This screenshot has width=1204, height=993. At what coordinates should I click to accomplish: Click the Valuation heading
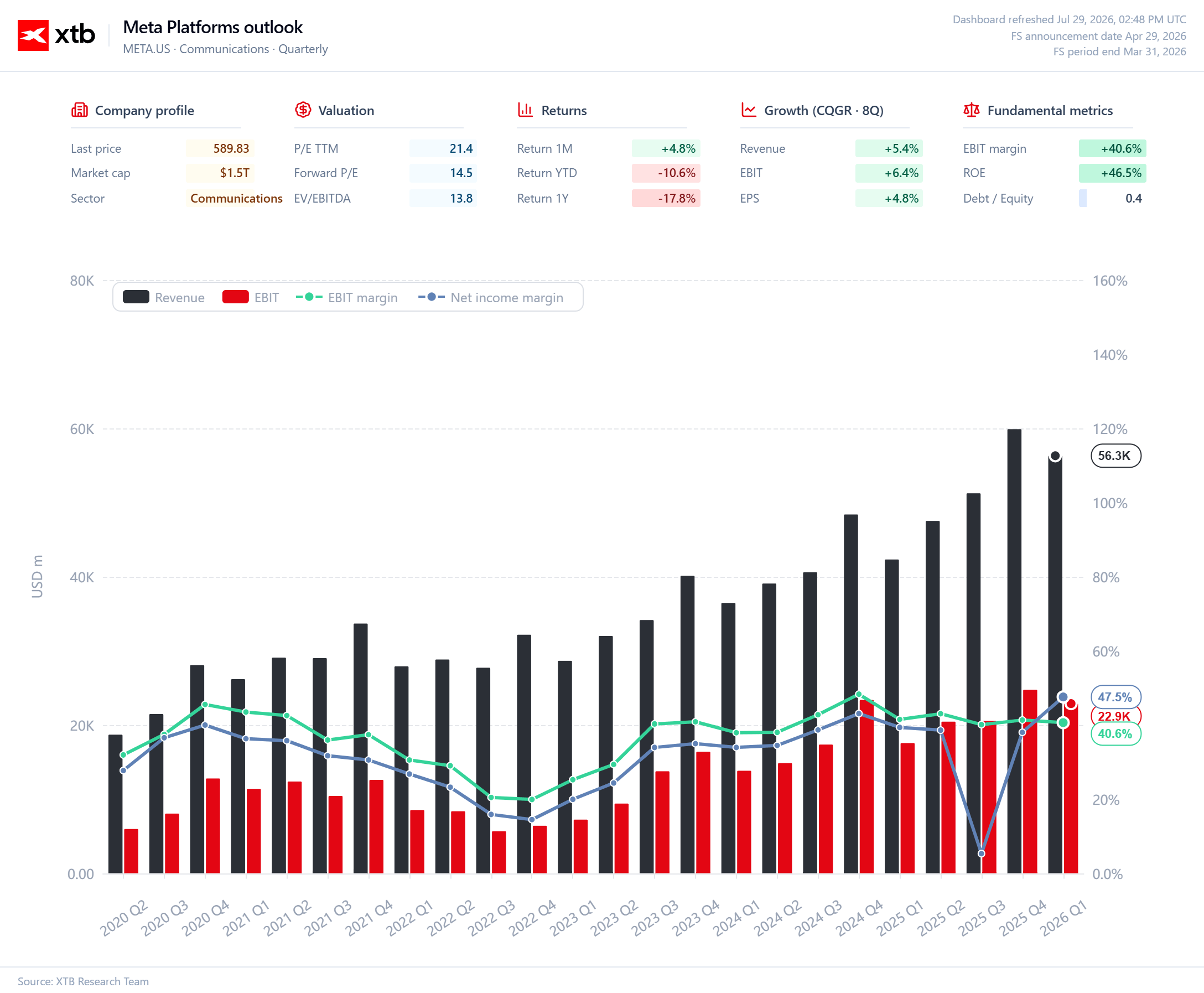point(346,110)
